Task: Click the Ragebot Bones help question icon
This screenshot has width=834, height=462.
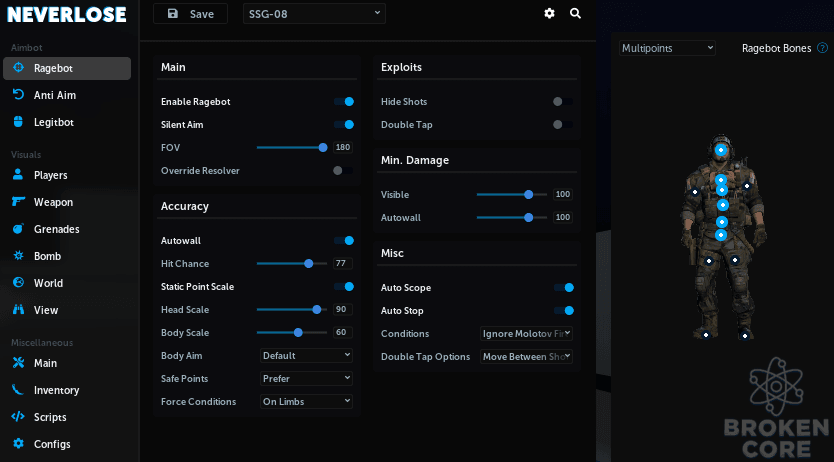Action: click(x=822, y=48)
